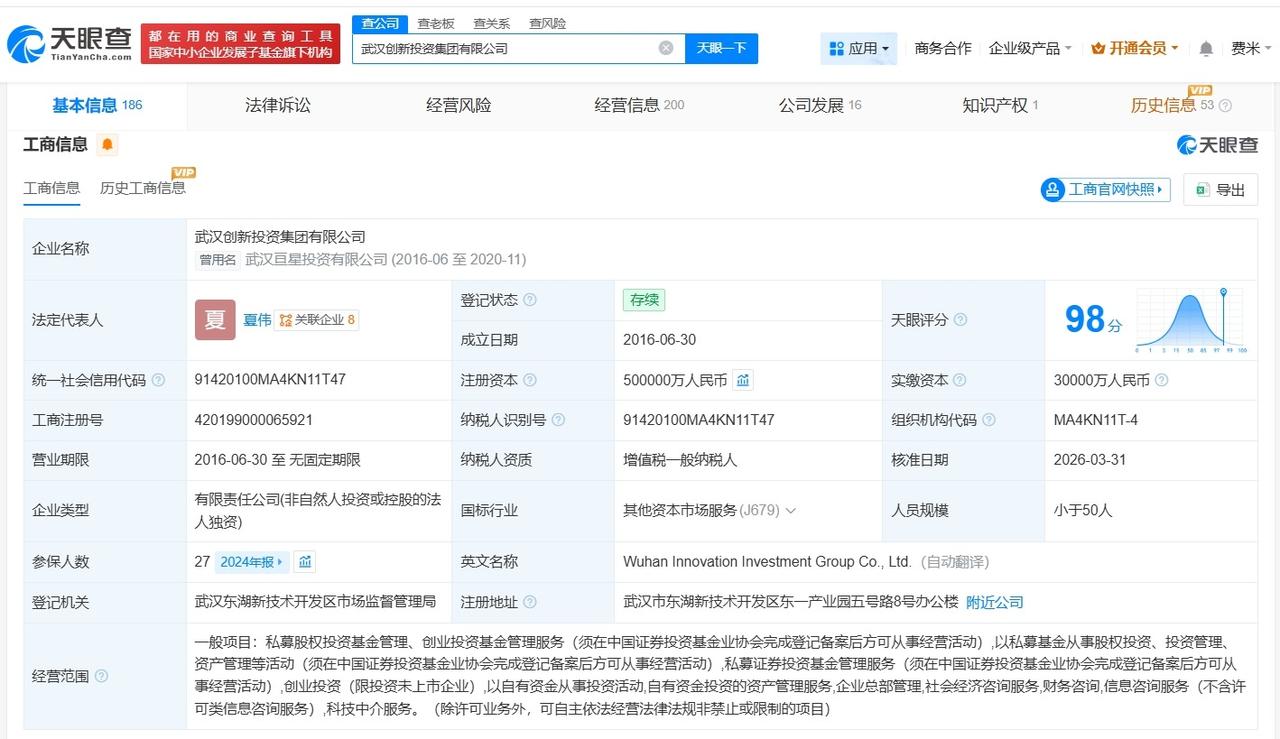This screenshot has width=1280, height=739.
Task: Switch to the 查关系 search mode
Action: tap(491, 23)
